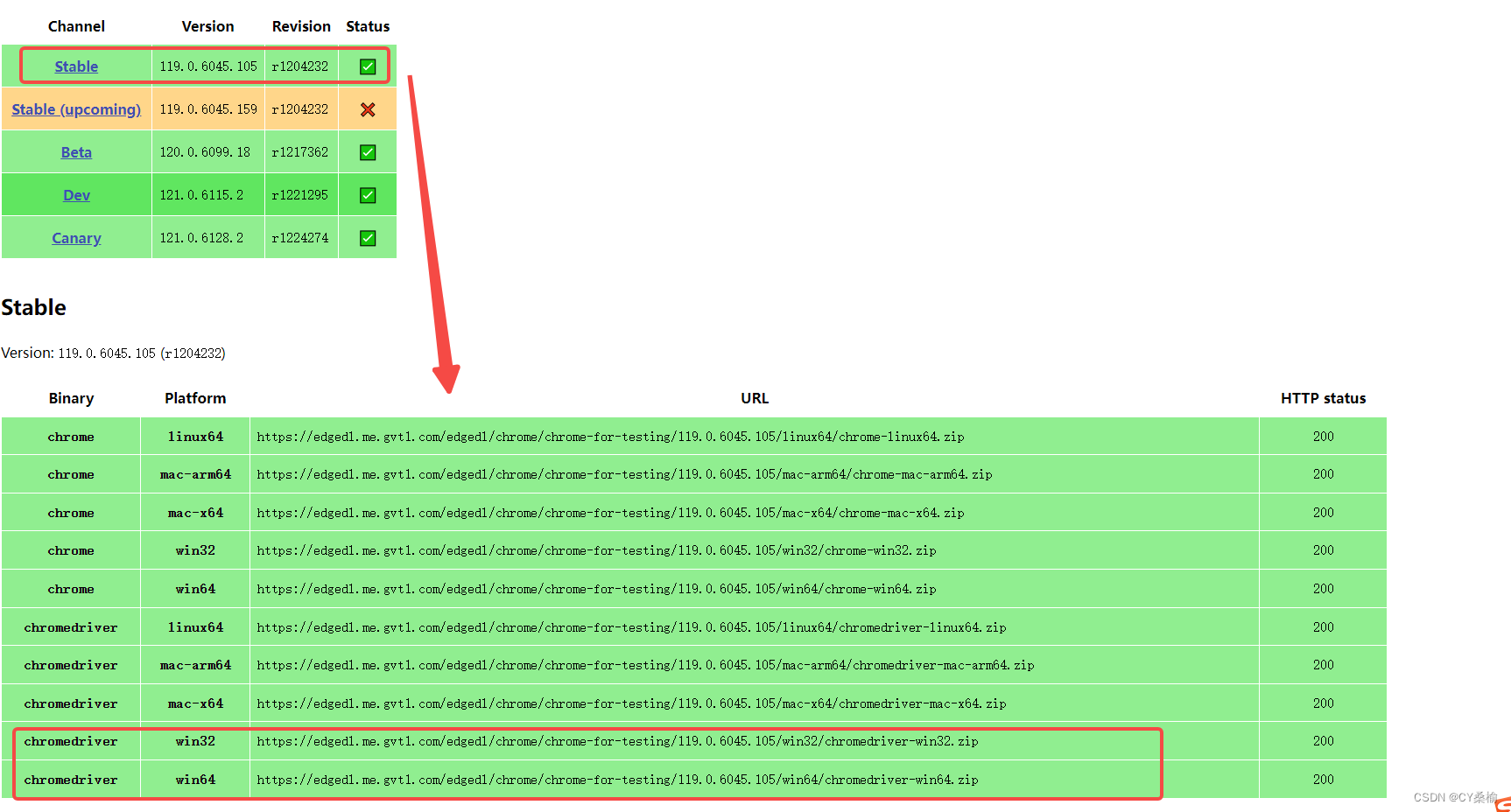Screen dimensions: 1511x812
Task: Click the Revision column header
Action: coord(301,26)
